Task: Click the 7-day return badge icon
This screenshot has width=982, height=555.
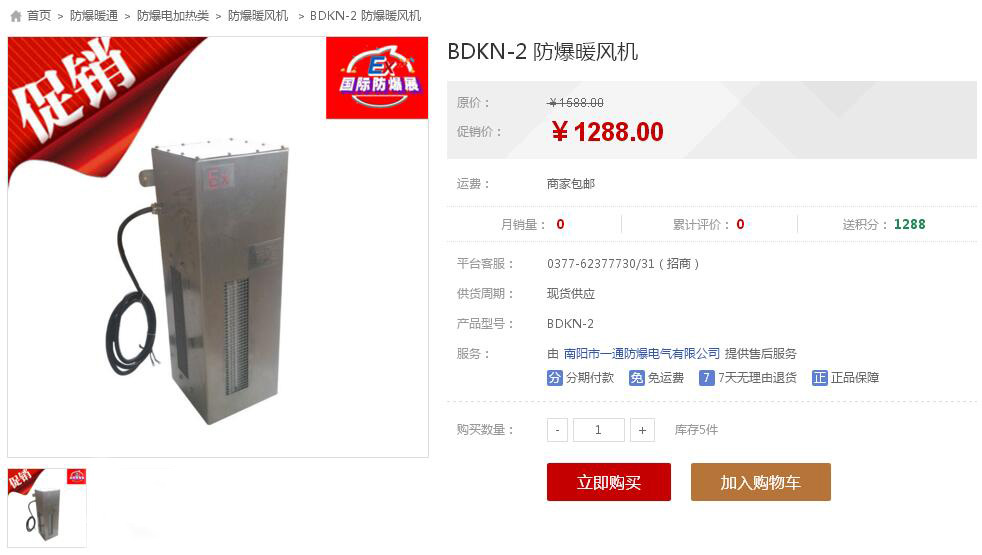Action: (706, 378)
